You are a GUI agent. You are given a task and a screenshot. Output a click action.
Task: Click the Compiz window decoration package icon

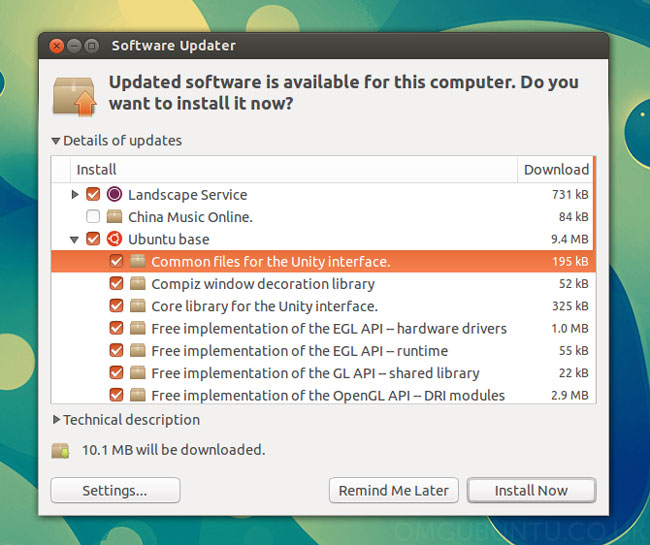coord(138,284)
